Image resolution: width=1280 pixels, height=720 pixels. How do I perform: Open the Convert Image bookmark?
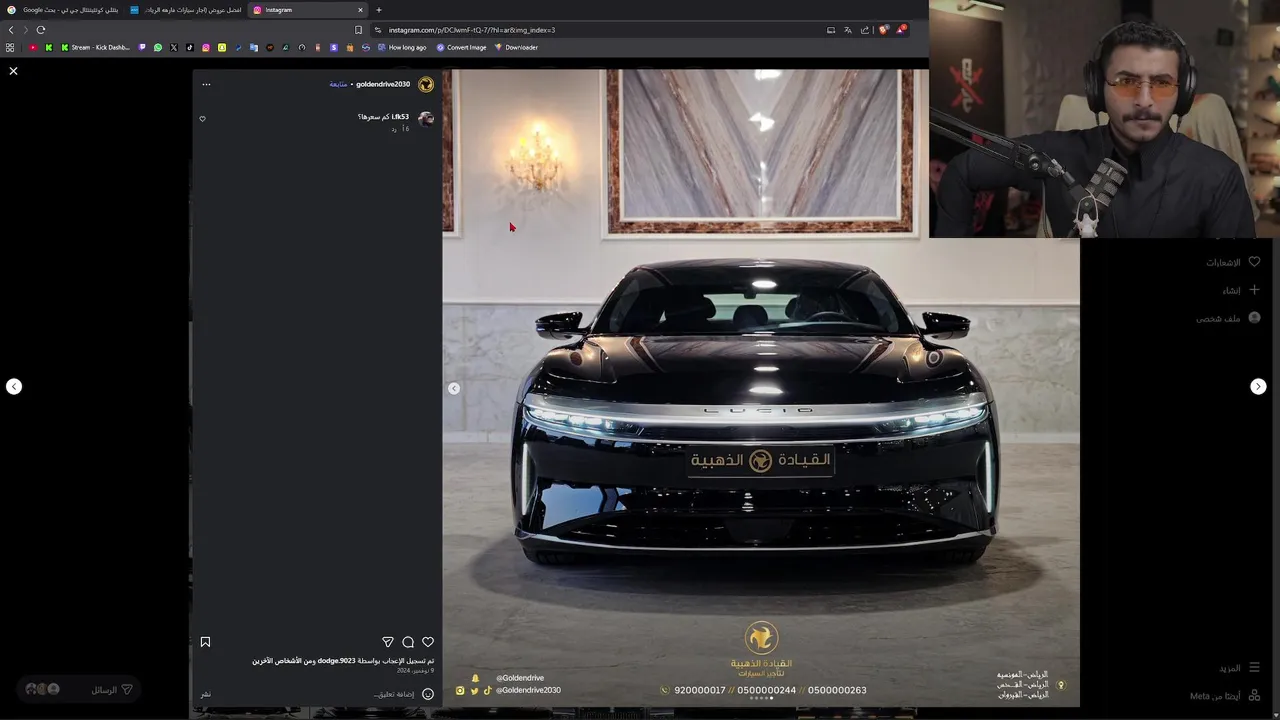pyautogui.click(x=461, y=47)
